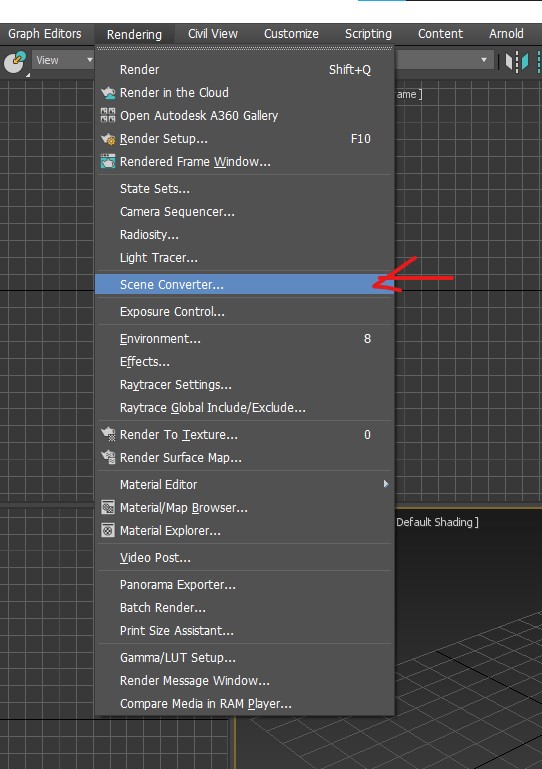This screenshot has height=769, width=542.
Task: Open Exposure Control
Action: (245, 312)
